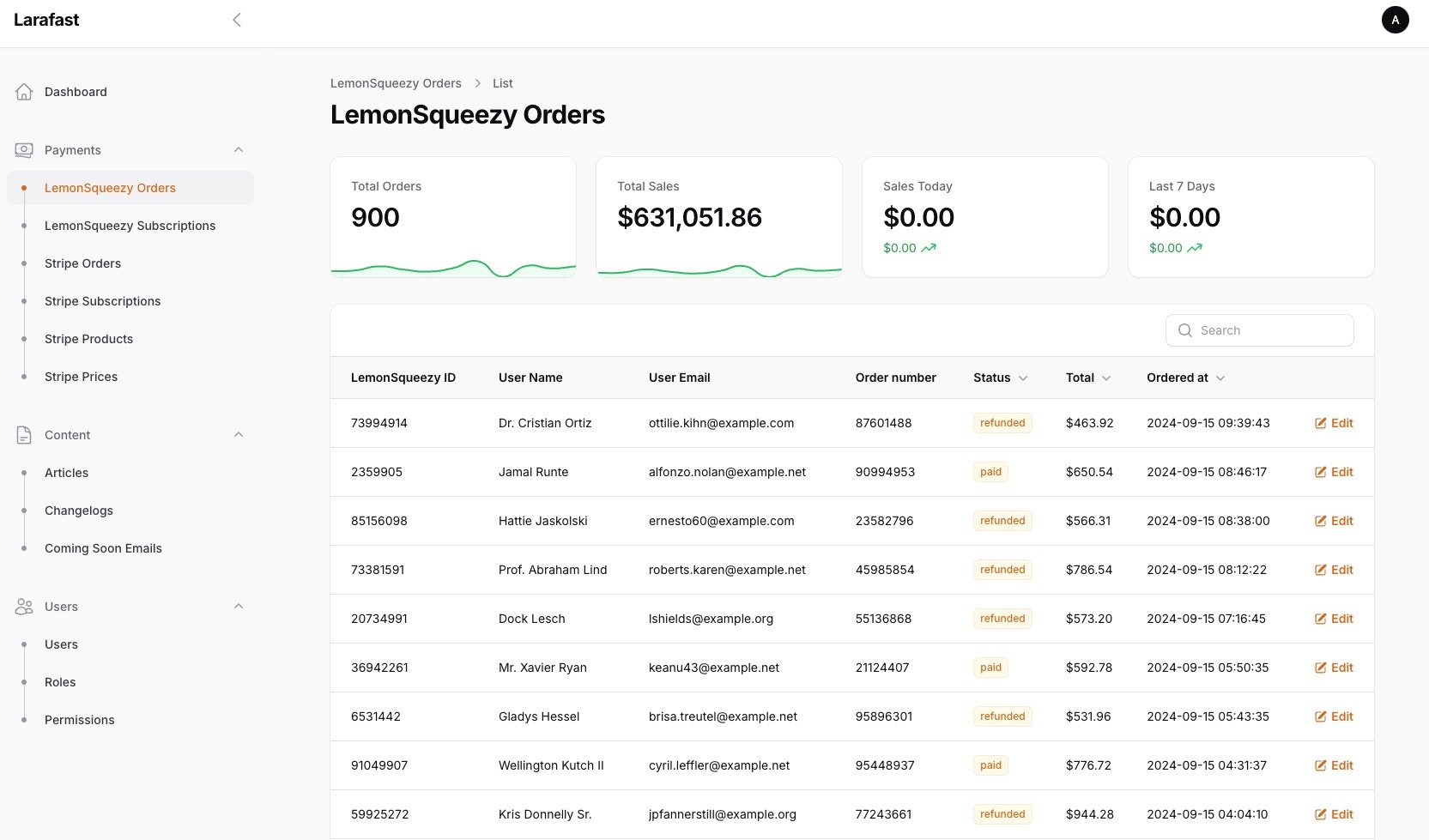
Task: Click the Dashboard home icon
Action: click(x=24, y=92)
